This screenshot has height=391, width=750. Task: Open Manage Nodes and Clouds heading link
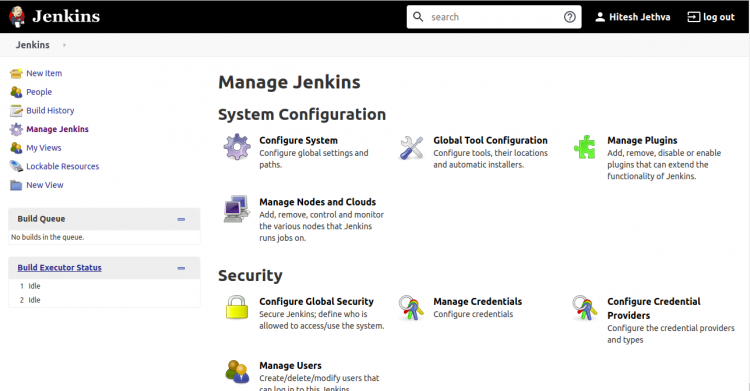(x=318, y=202)
